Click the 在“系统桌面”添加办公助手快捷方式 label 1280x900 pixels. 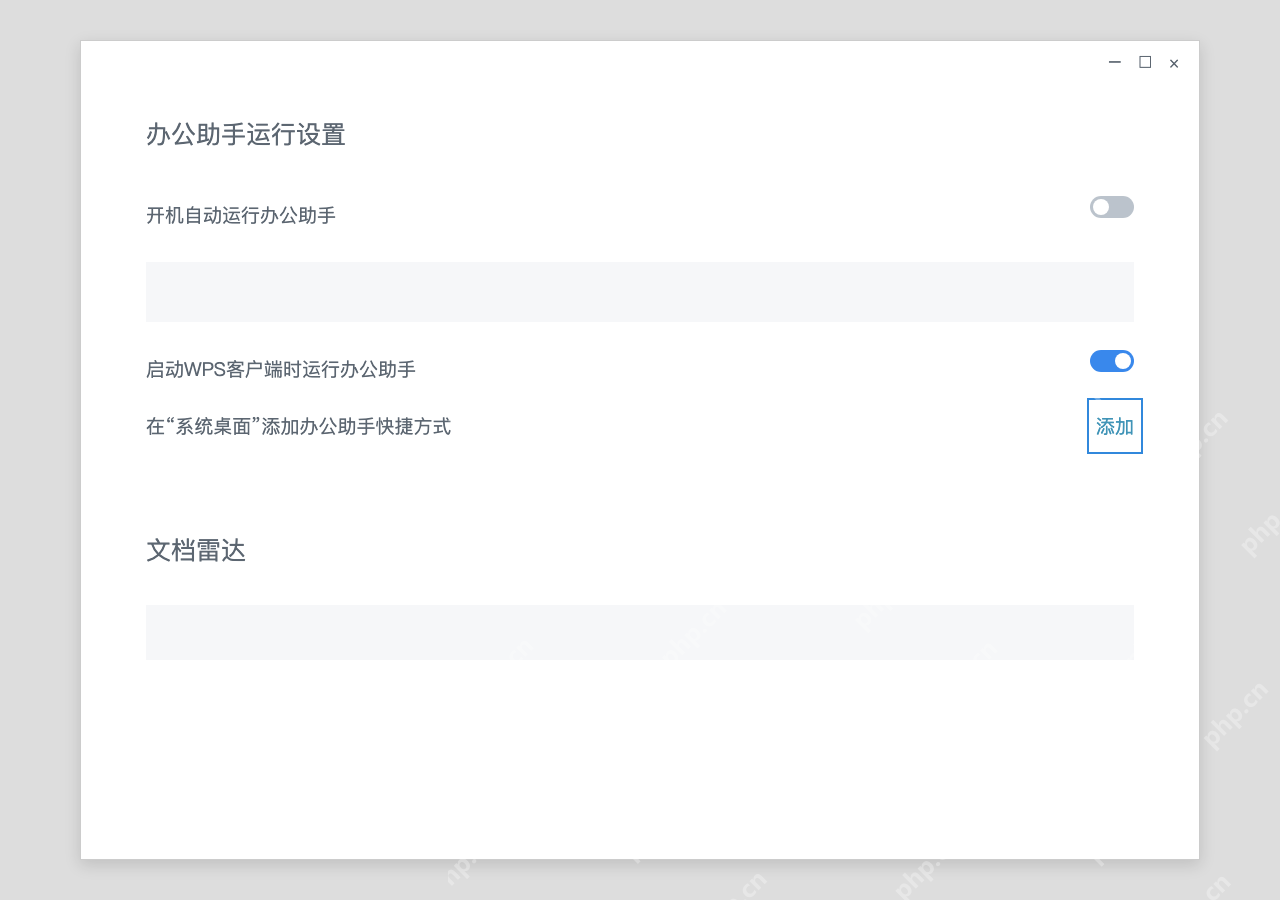click(x=299, y=427)
